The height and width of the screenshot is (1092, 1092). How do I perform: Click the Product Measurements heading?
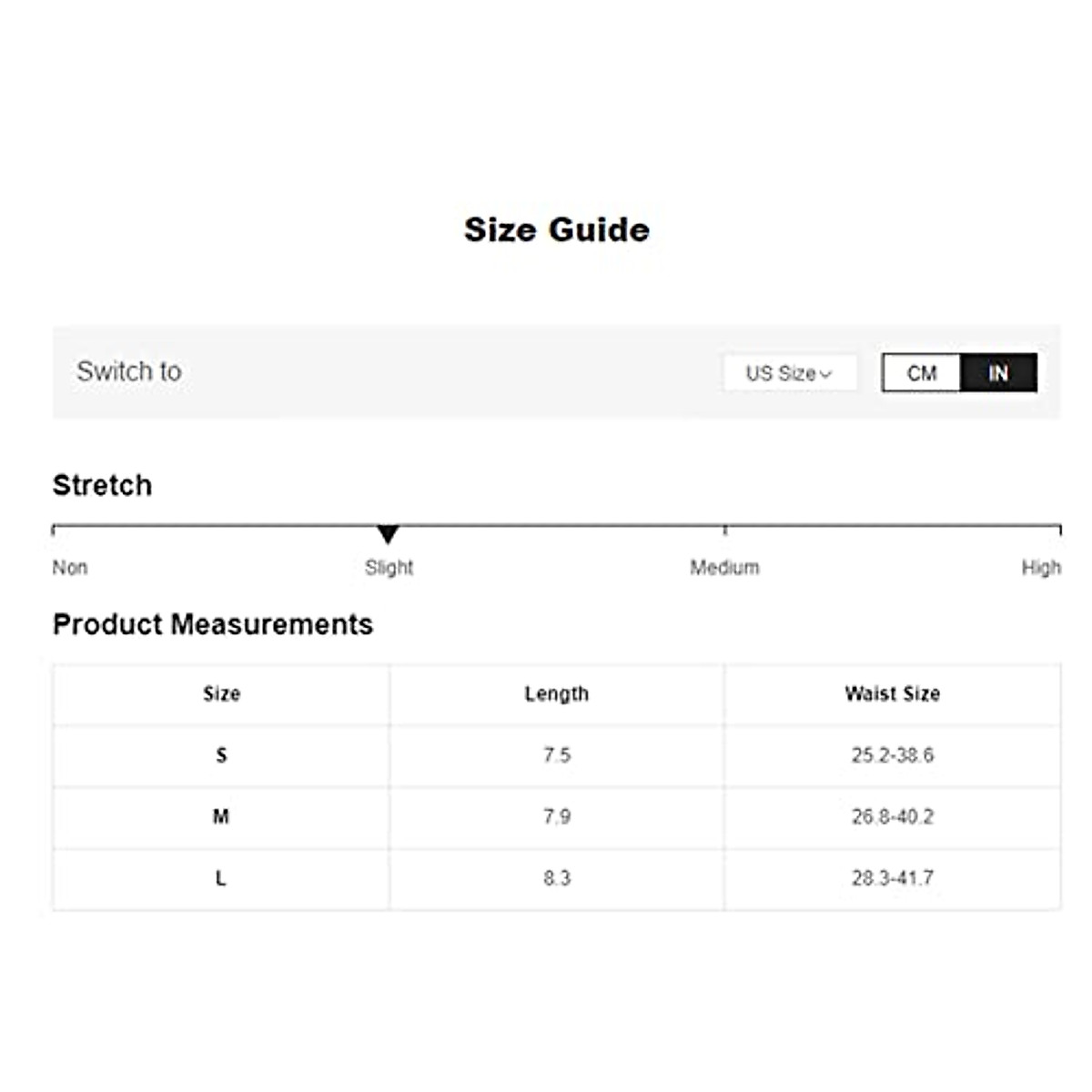pyautogui.click(x=213, y=624)
